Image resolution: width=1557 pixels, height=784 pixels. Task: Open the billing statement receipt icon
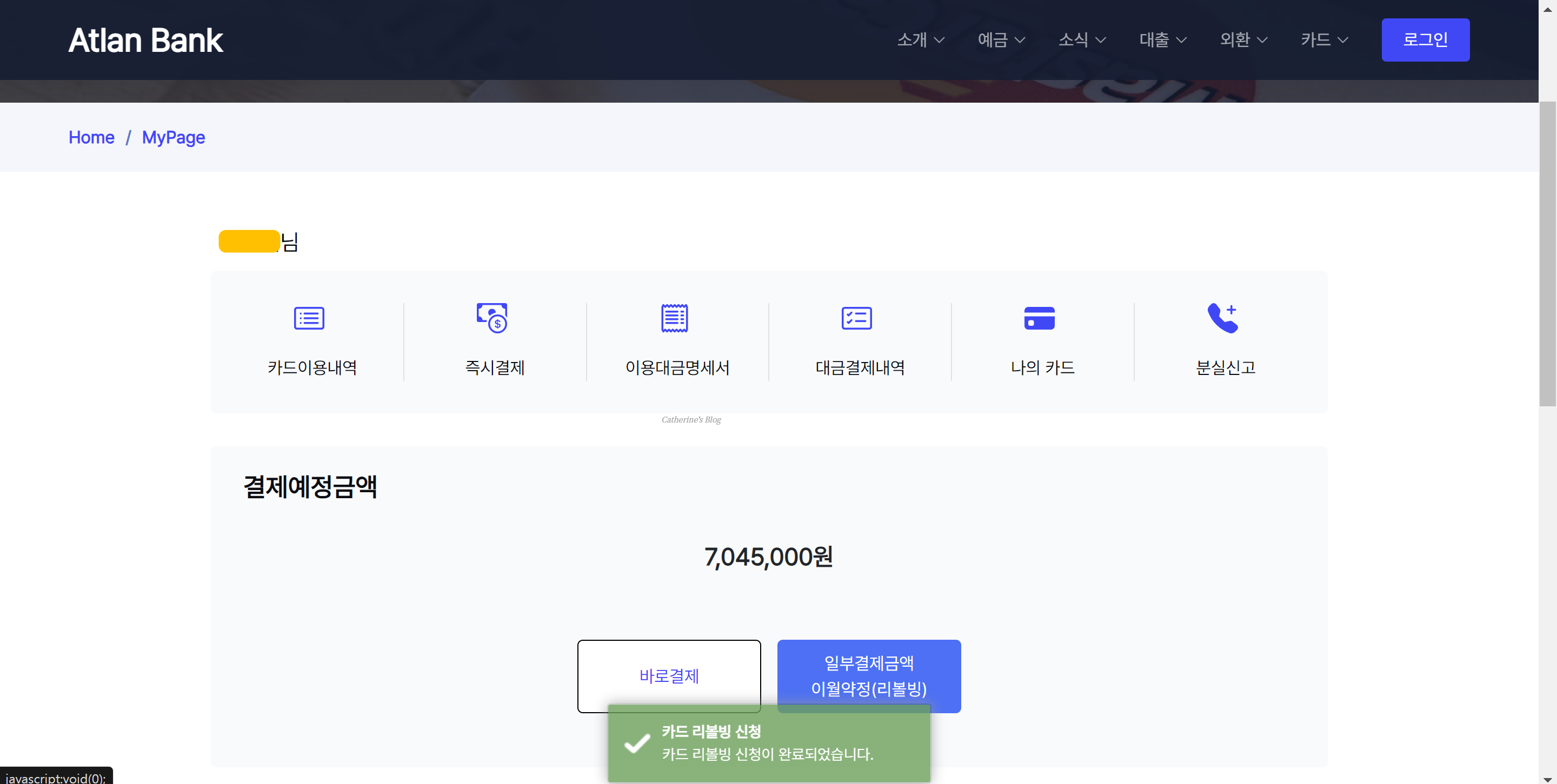point(674,318)
